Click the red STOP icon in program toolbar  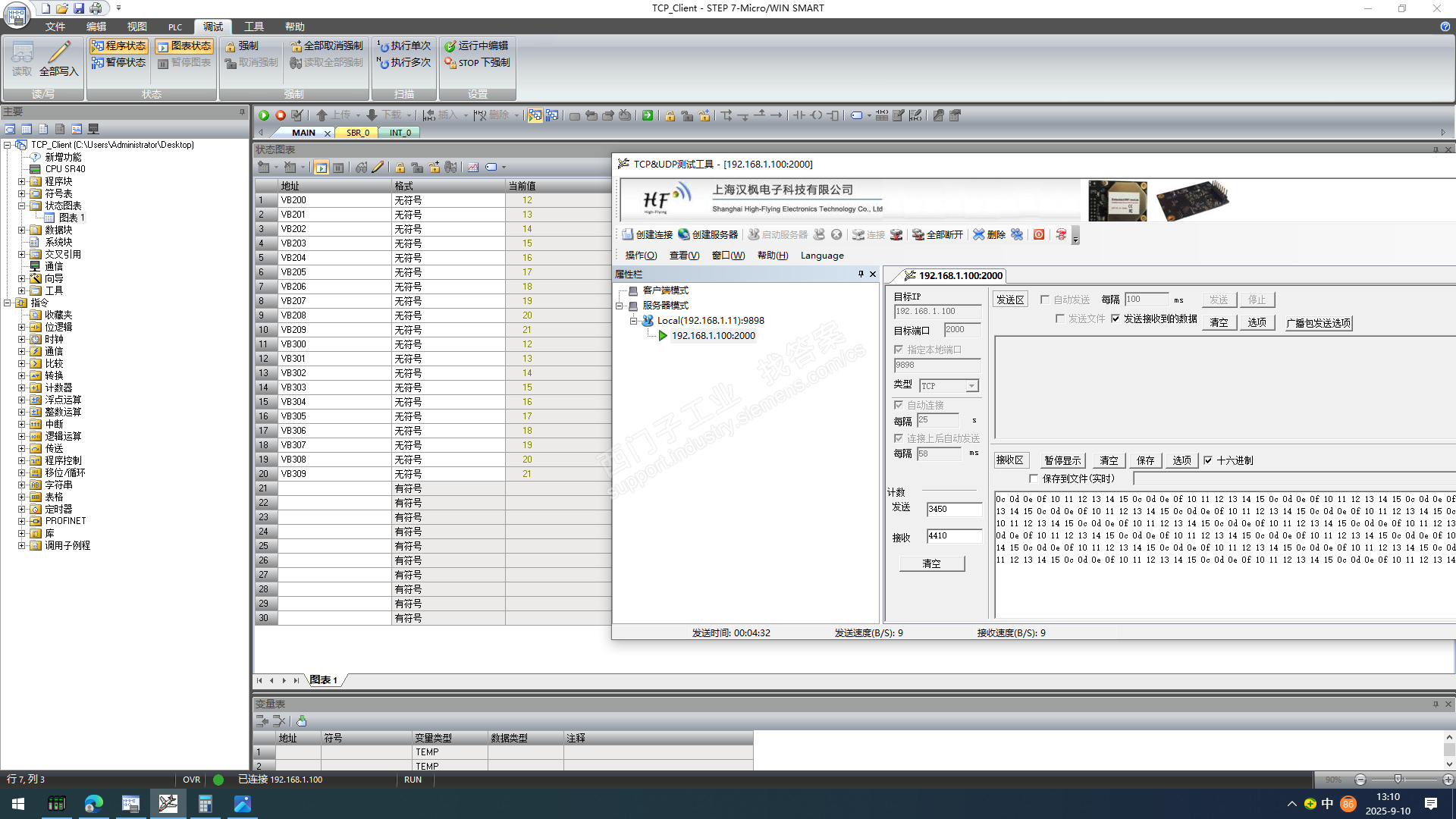click(x=280, y=115)
